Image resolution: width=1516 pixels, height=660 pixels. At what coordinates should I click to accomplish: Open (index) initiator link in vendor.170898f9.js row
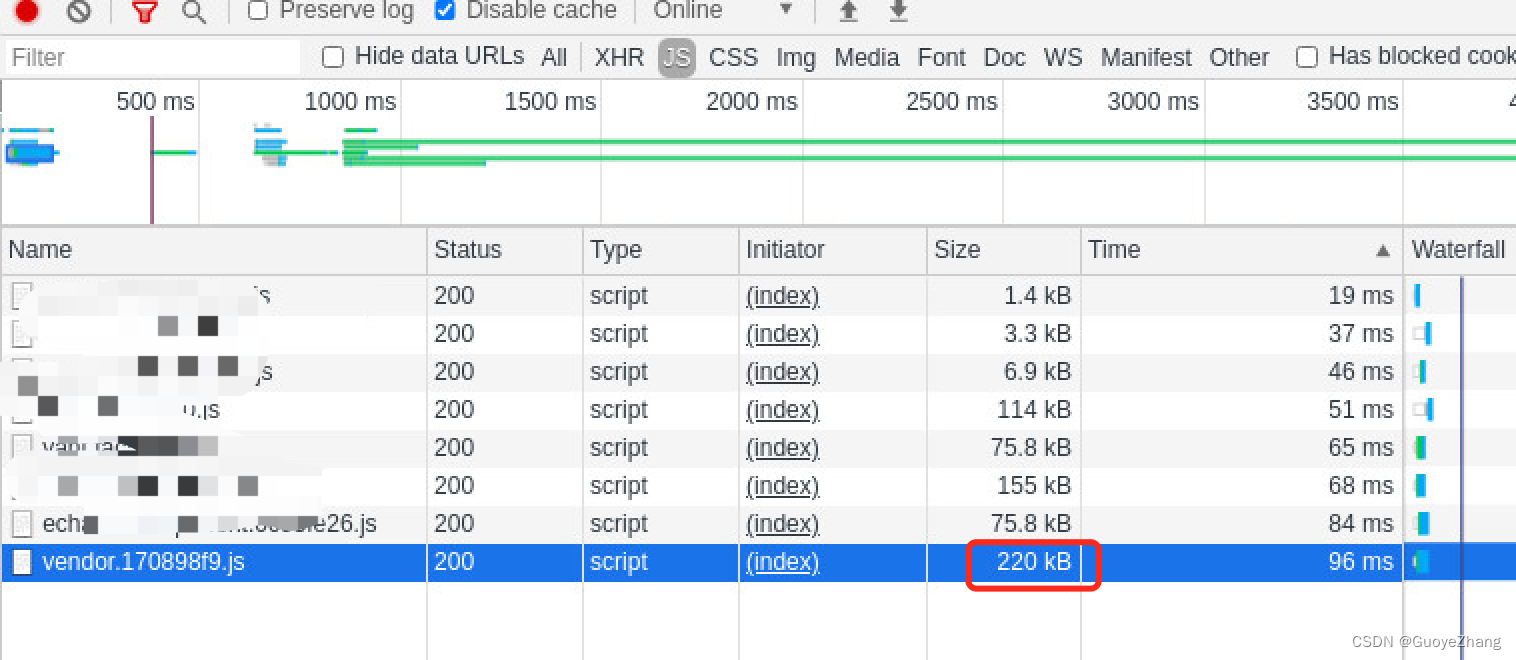783,562
